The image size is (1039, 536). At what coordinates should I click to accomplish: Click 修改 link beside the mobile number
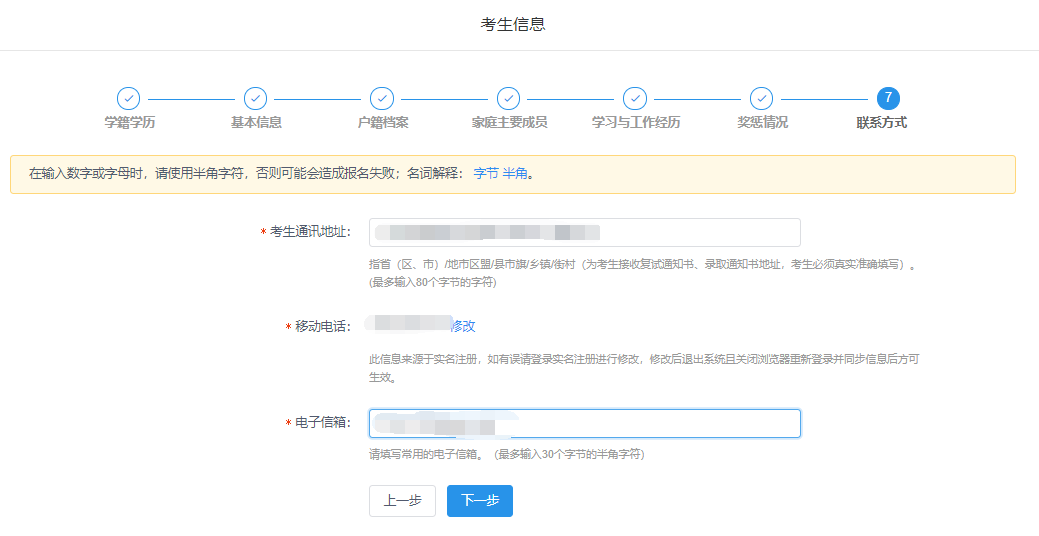(x=462, y=326)
